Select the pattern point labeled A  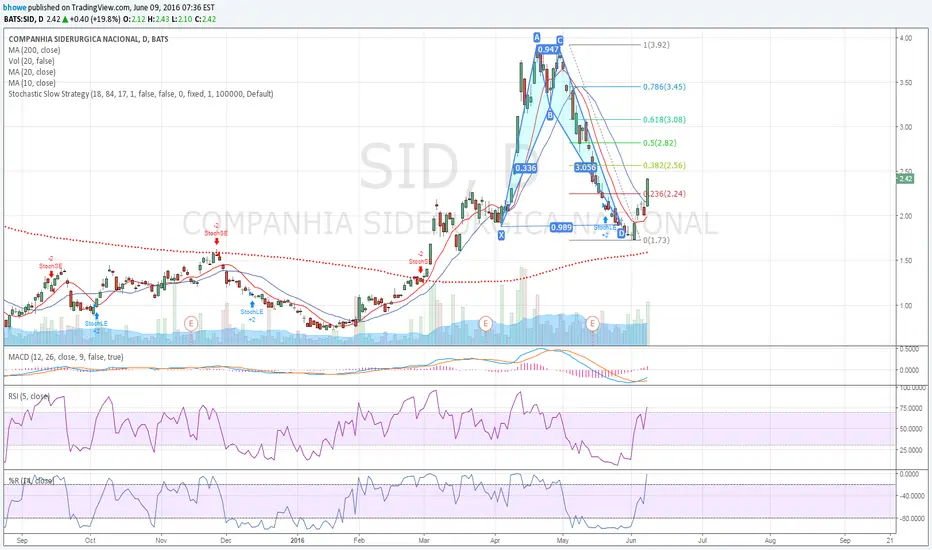click(x=536, y=37)
